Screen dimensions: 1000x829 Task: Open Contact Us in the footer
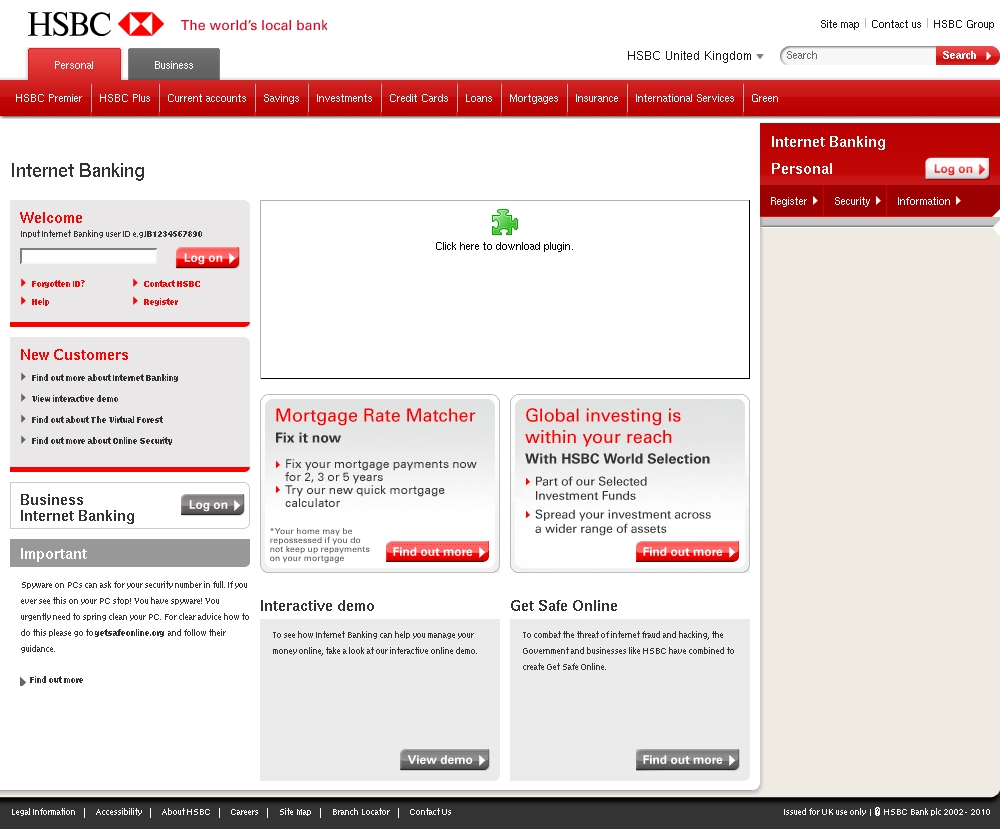click(430, 812)
